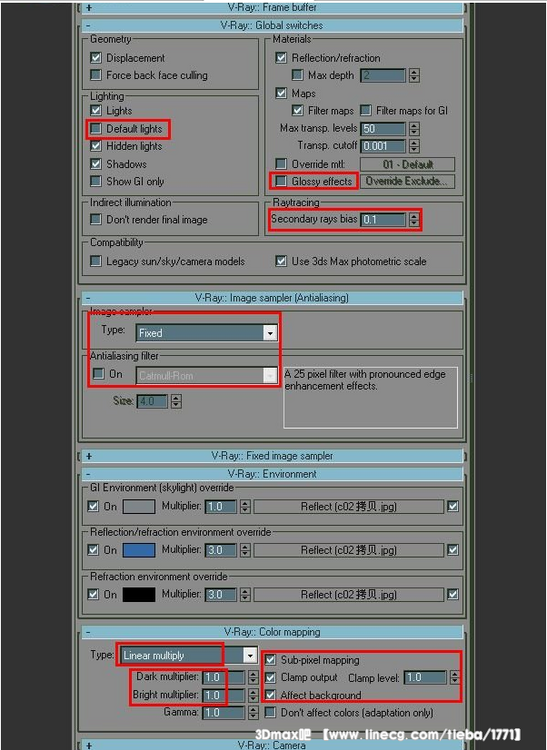Click the Gamma value field

(223, 713)
